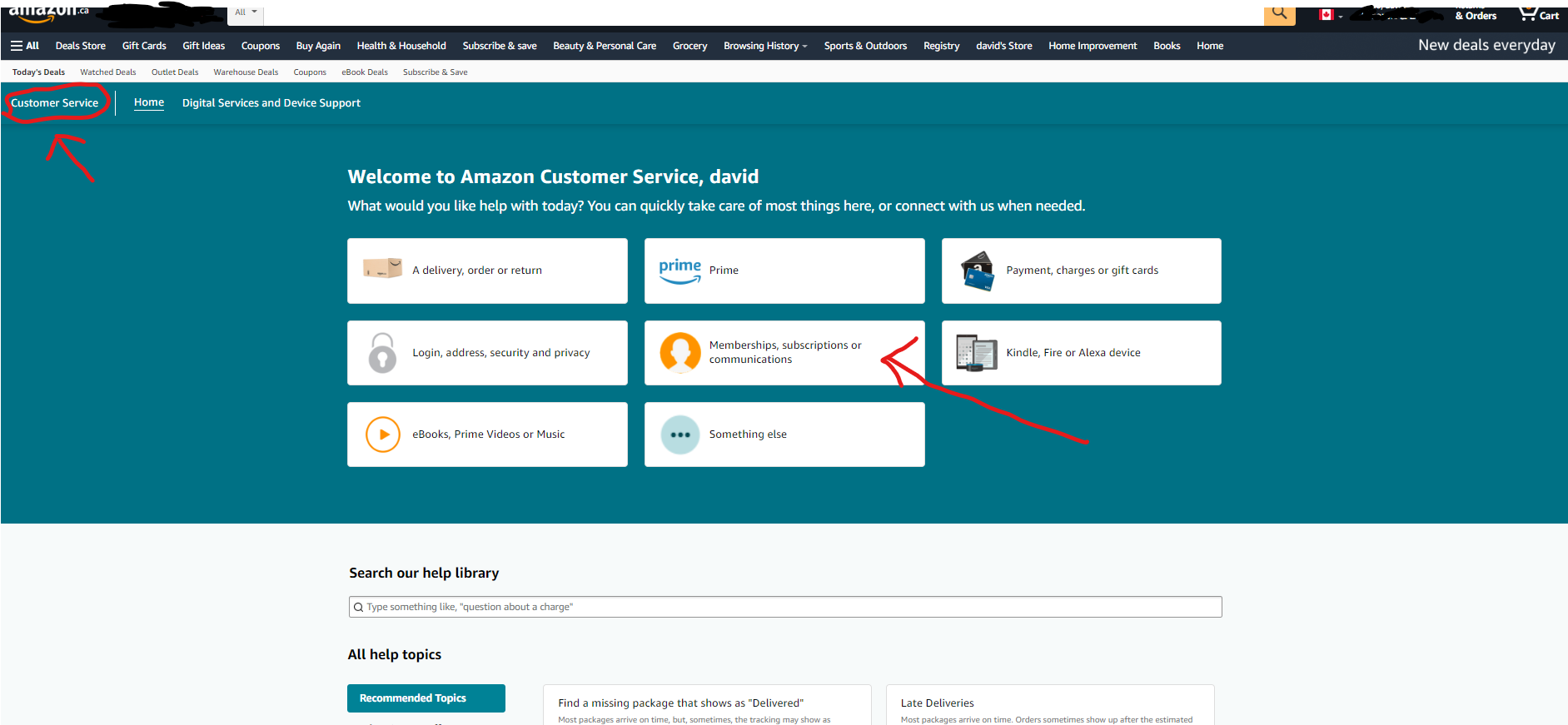
Task: Go to Books section
Action: point(1167,46)
